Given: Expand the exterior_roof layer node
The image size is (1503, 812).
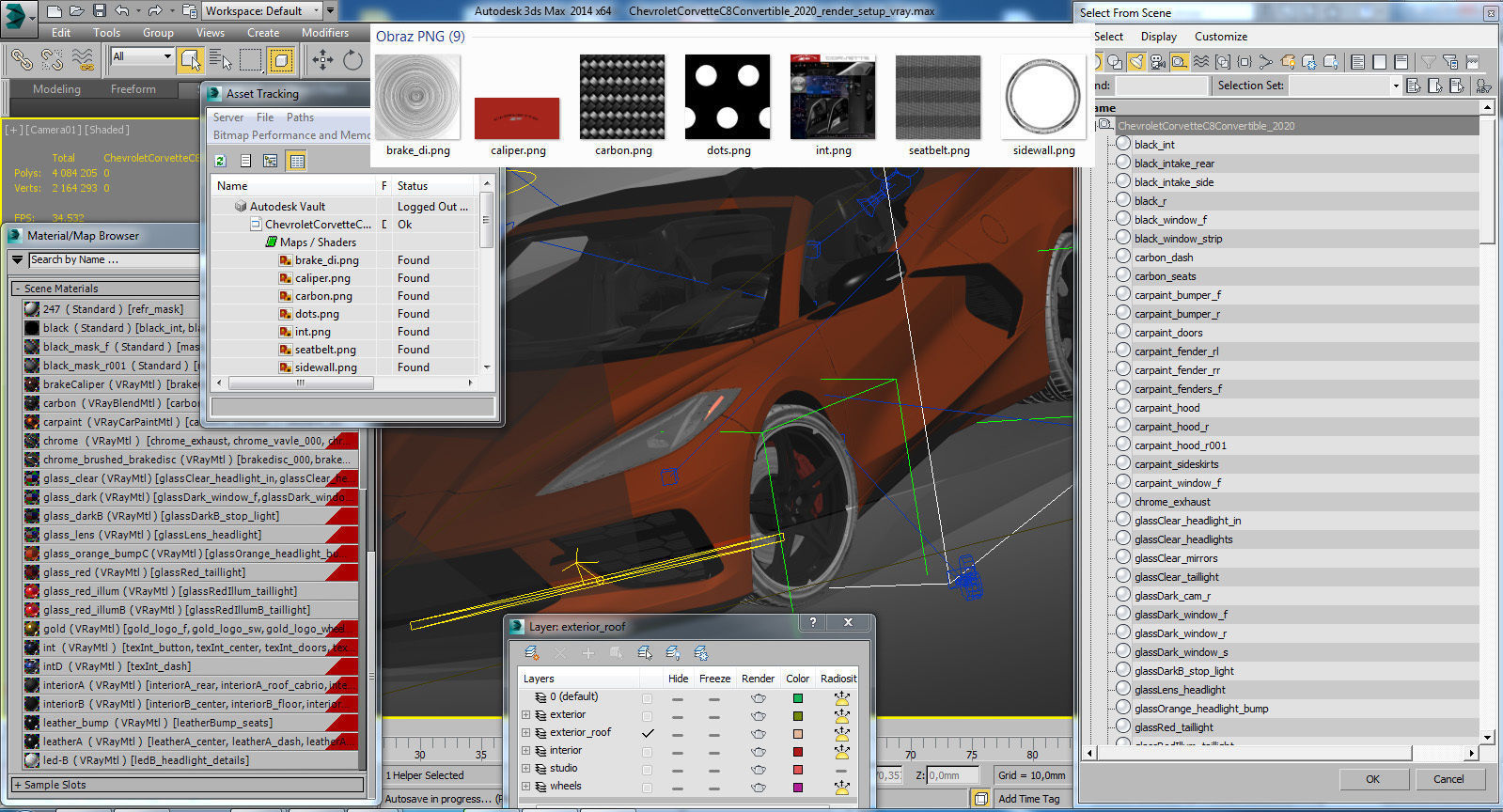Looking at the screenshot, I should (x=525, y=733).
